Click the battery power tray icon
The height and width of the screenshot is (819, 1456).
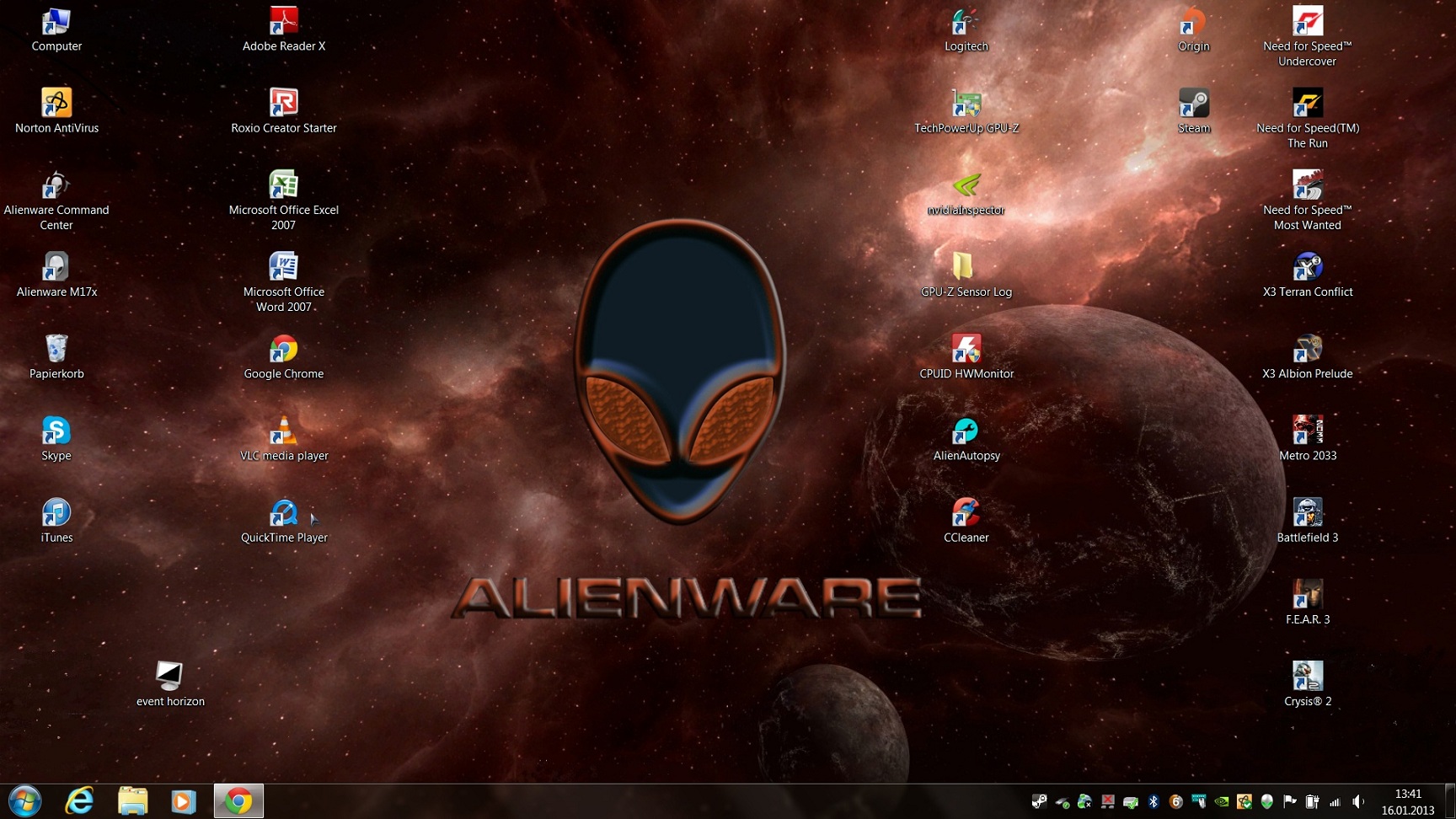(1312, 802)
